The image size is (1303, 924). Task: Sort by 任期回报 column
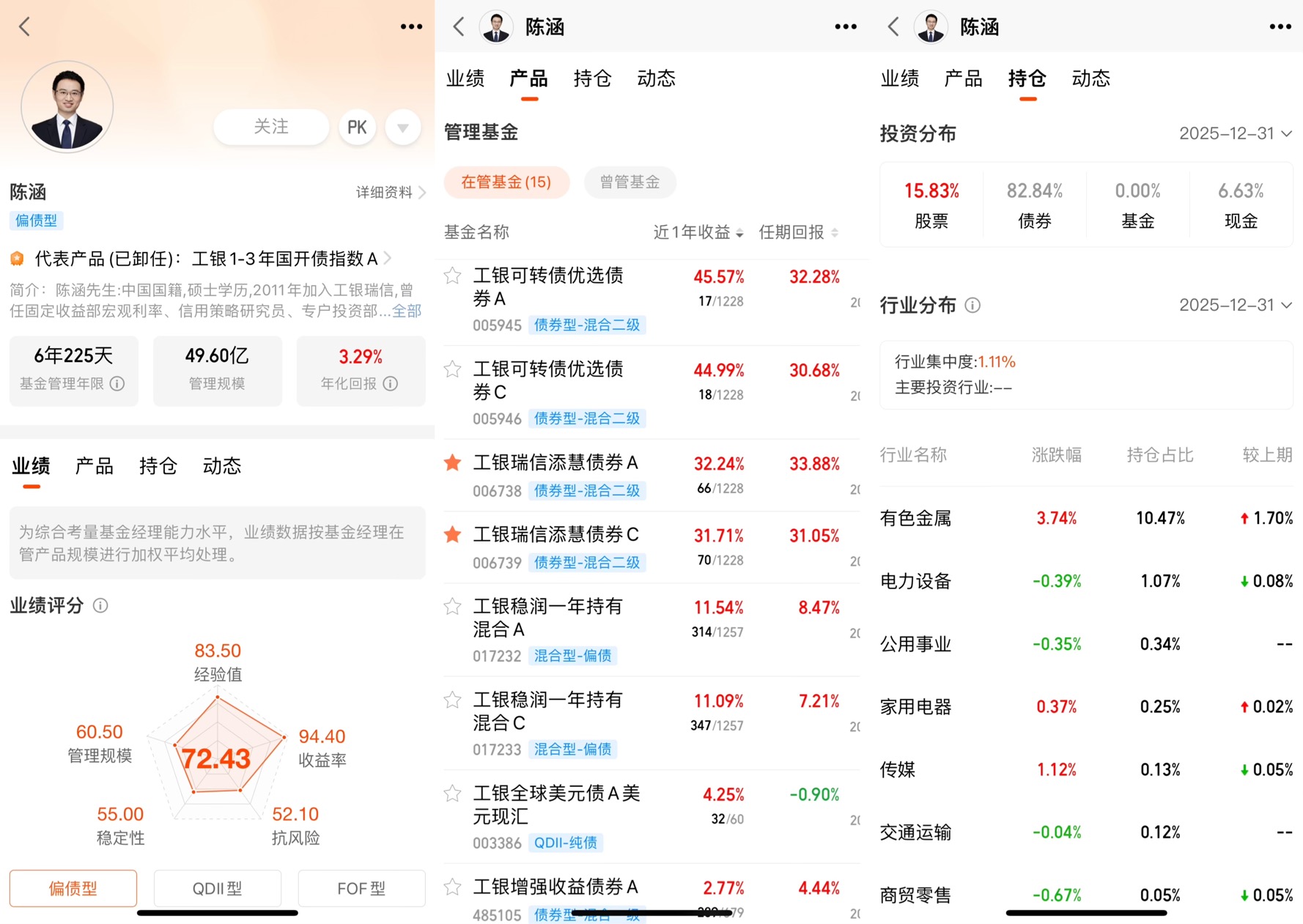(x=798, y=232)
